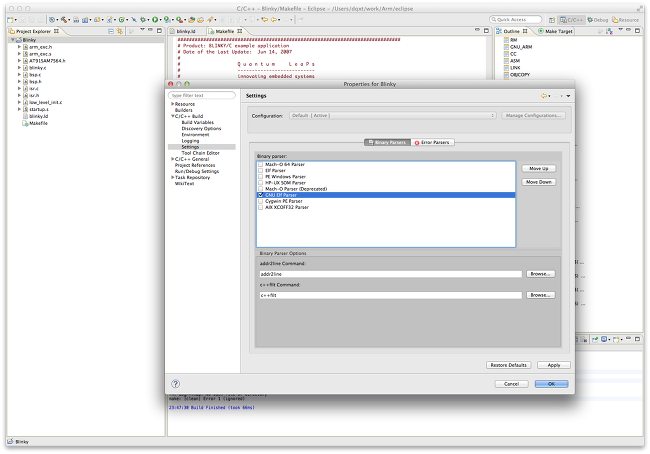650x454 pixels.
Task: Minimize the editor area
Action: tap(477, 30)
